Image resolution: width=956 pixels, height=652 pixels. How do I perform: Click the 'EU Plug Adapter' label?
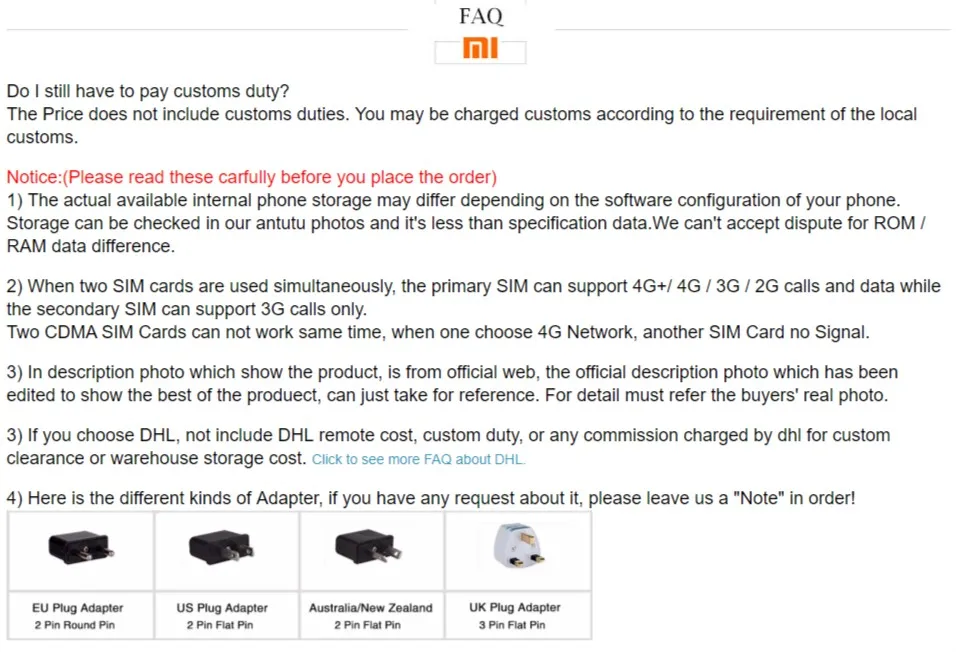(77, 608)
